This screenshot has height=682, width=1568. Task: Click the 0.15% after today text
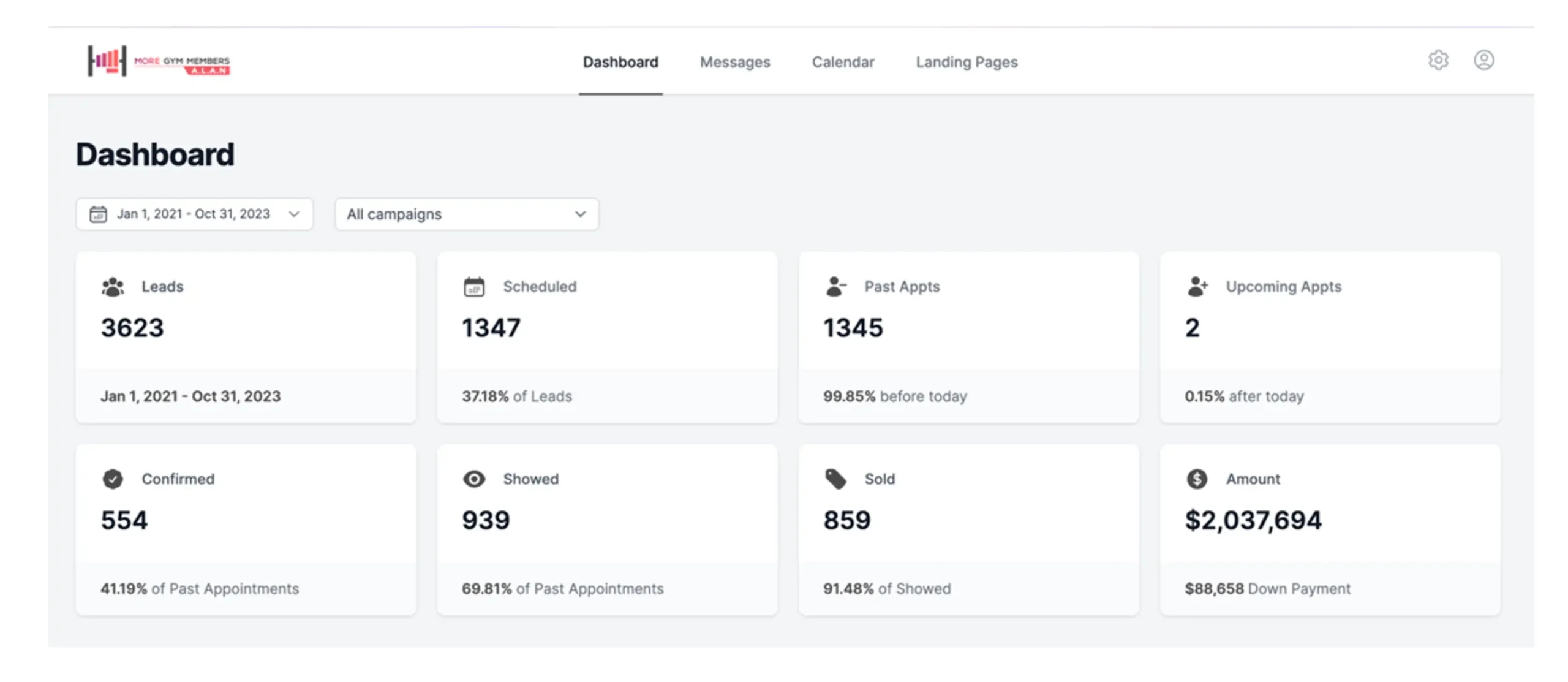point(1243,396)
